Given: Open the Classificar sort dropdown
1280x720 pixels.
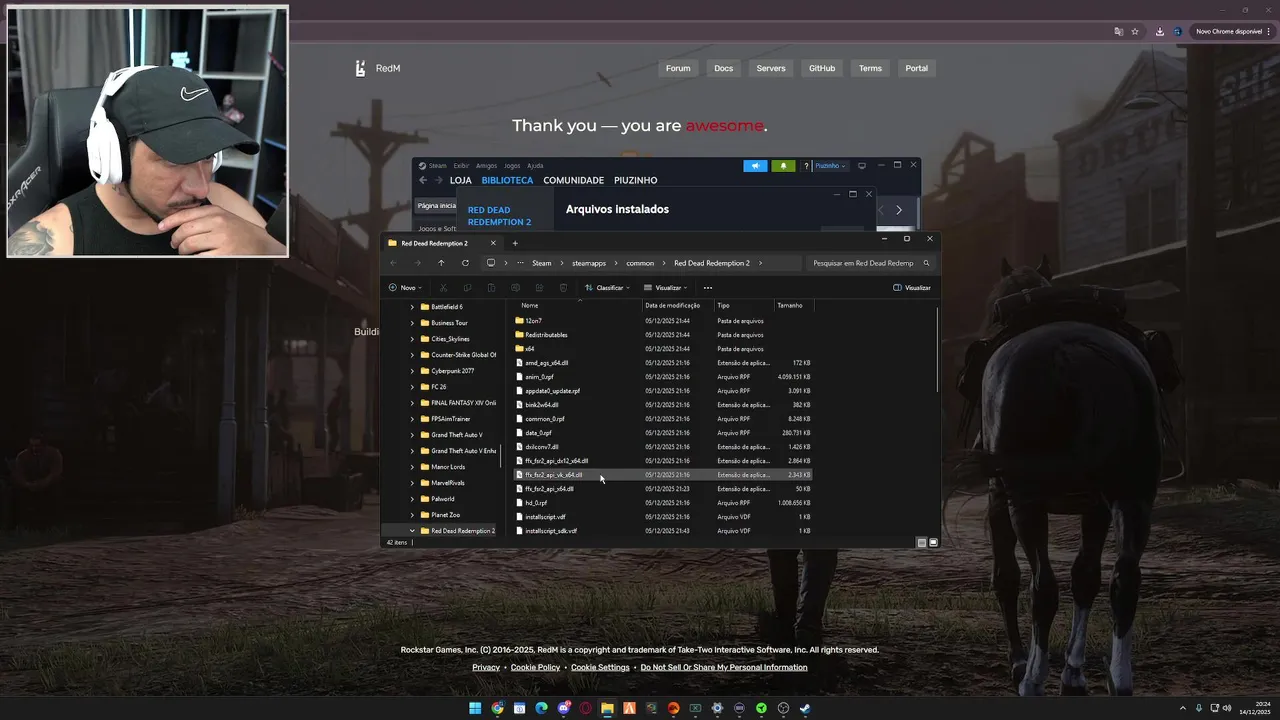Looking at the screenshot, I should [x=608, y=288].
